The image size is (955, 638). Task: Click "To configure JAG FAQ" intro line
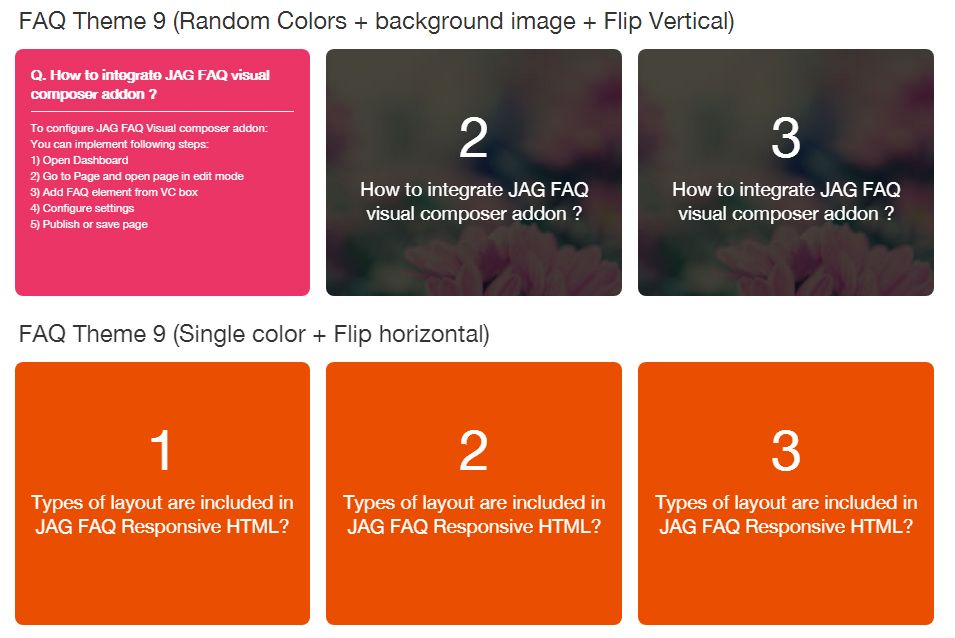click(x=149, y=128)
